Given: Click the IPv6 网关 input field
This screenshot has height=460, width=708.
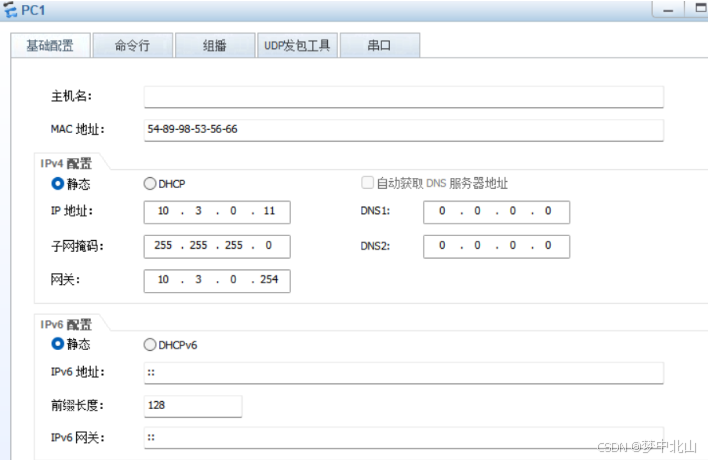Looking at the screenshot, I should click(404, 438).
